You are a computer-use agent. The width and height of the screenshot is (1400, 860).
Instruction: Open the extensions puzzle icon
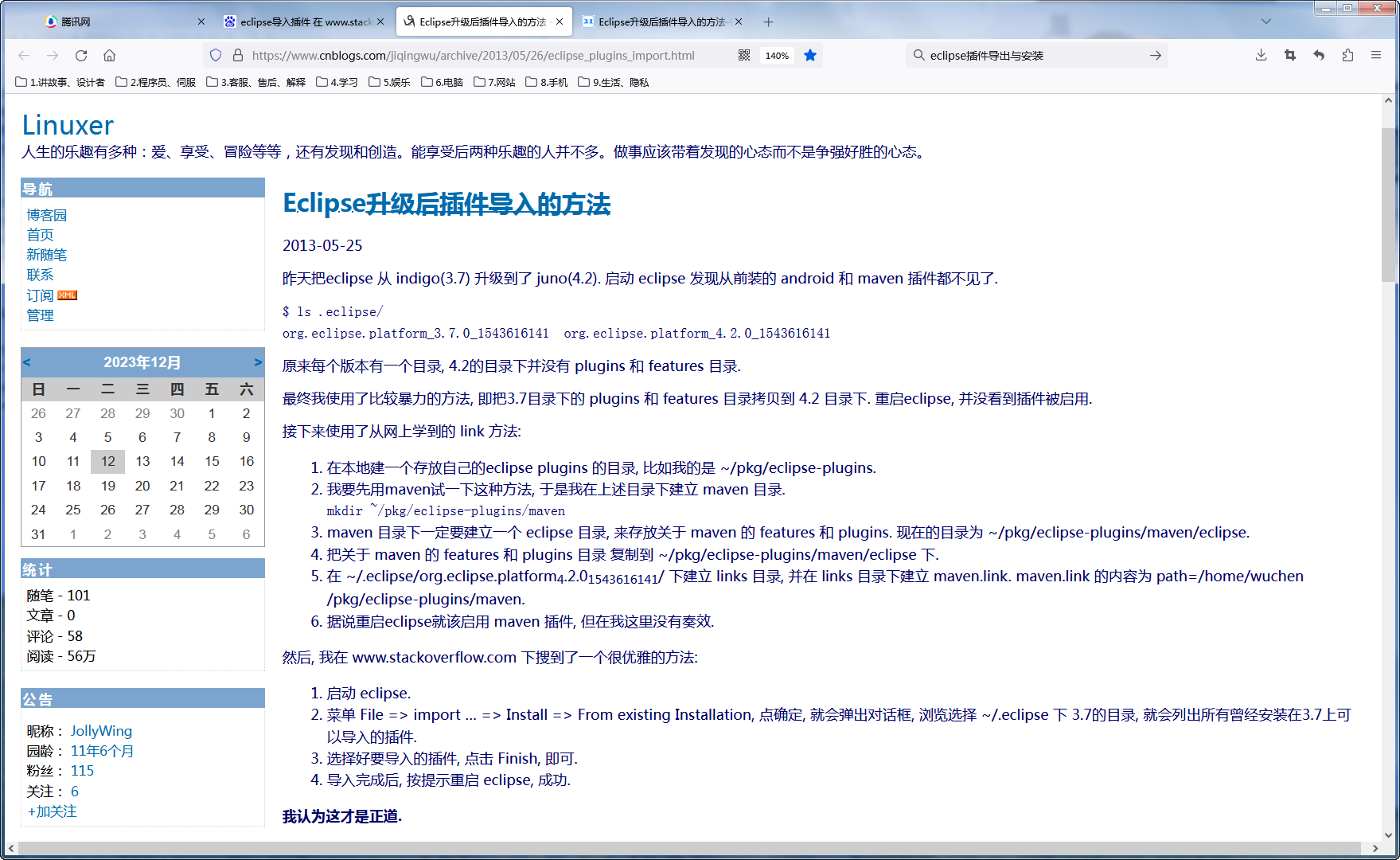pyautogui.click(x=1347, y=55)
